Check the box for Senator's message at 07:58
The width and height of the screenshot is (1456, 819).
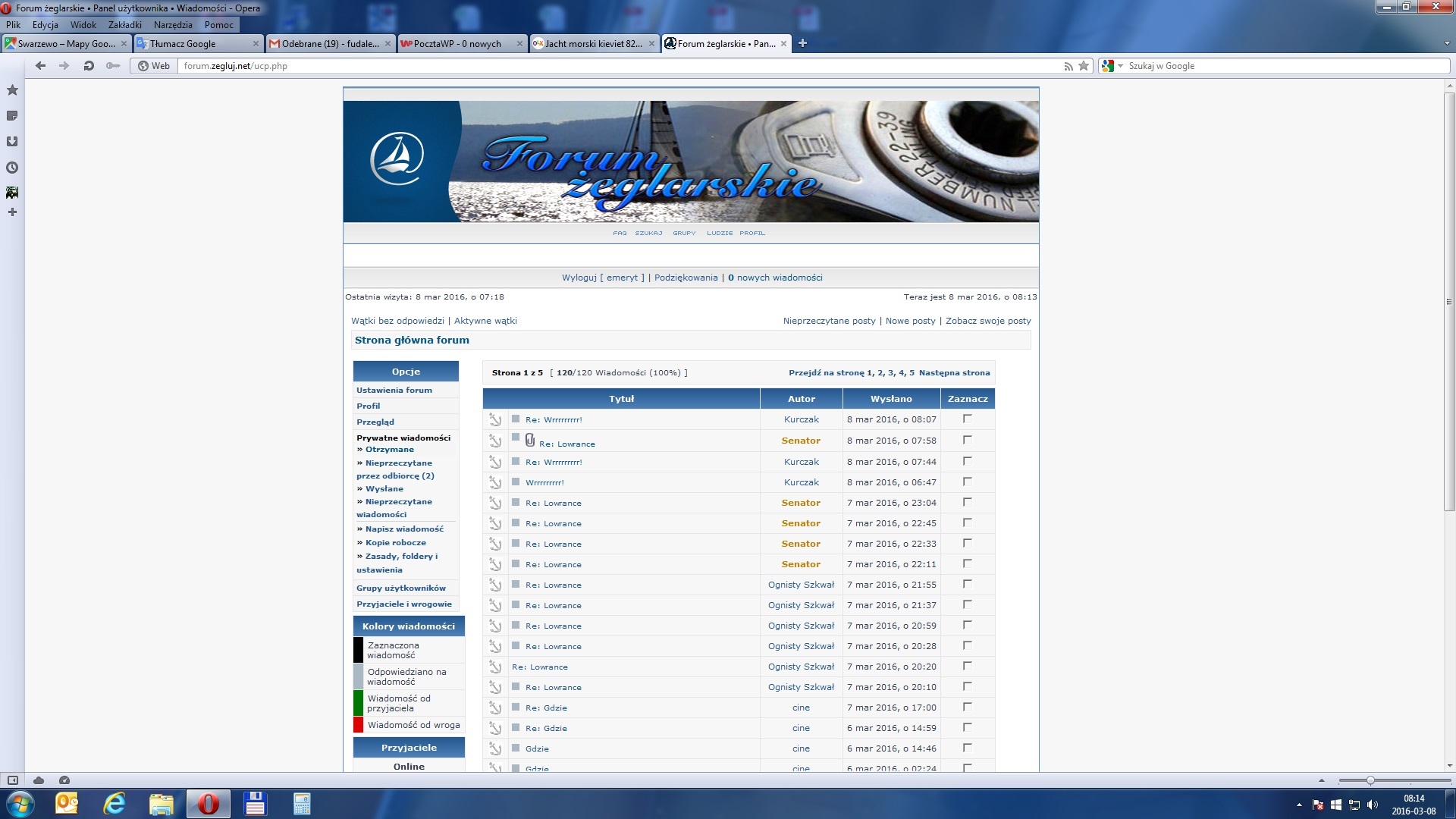[x=967, y=440]
